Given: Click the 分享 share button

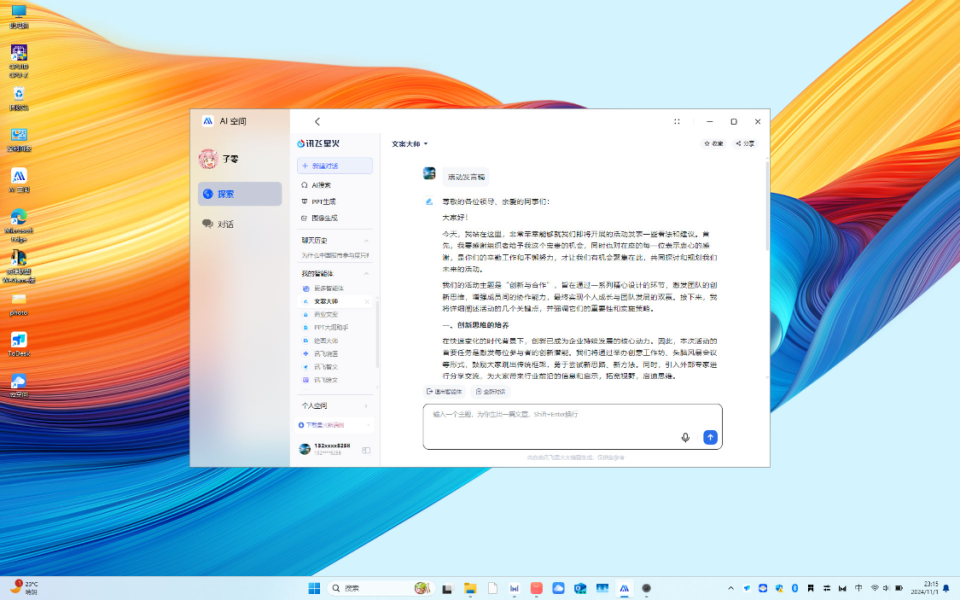Looking at the screenshot, I should click(x=745, y=143).
